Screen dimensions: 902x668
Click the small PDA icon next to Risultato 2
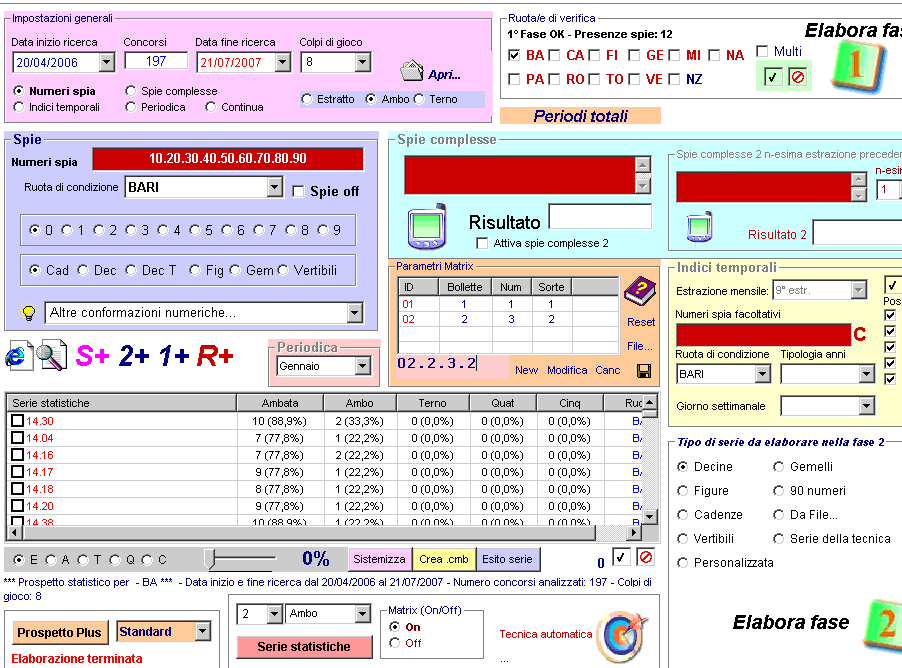(x=700, y=227)
